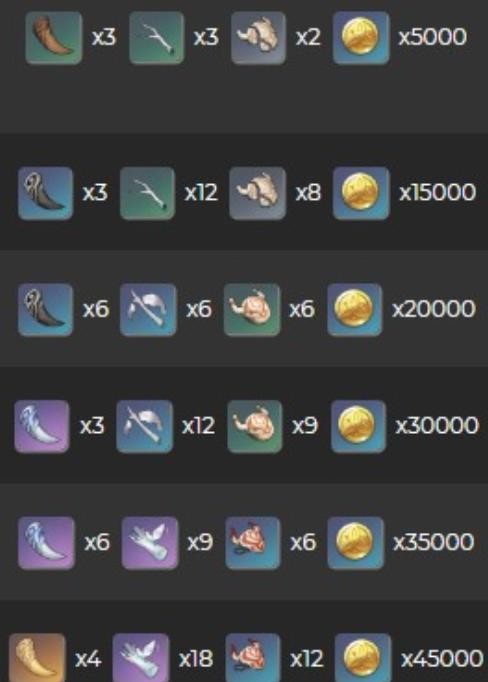Click the brown claw material icon
The width and height of the screenshot is (488, 682).
pos(53,38)
